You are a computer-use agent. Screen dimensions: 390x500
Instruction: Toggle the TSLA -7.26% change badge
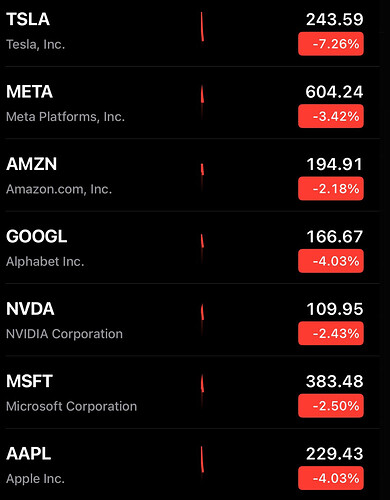pyautogui.click(x=331, y=44)
